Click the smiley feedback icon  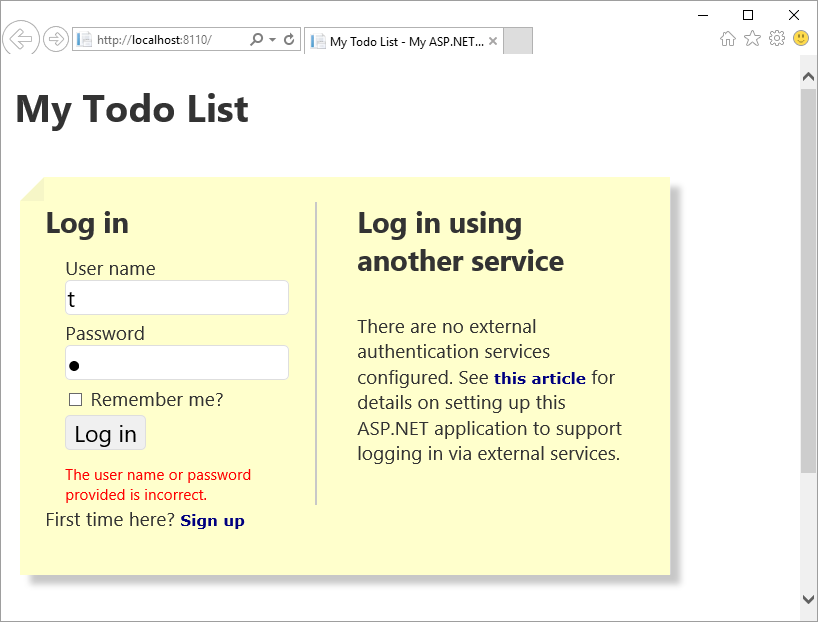801,39
